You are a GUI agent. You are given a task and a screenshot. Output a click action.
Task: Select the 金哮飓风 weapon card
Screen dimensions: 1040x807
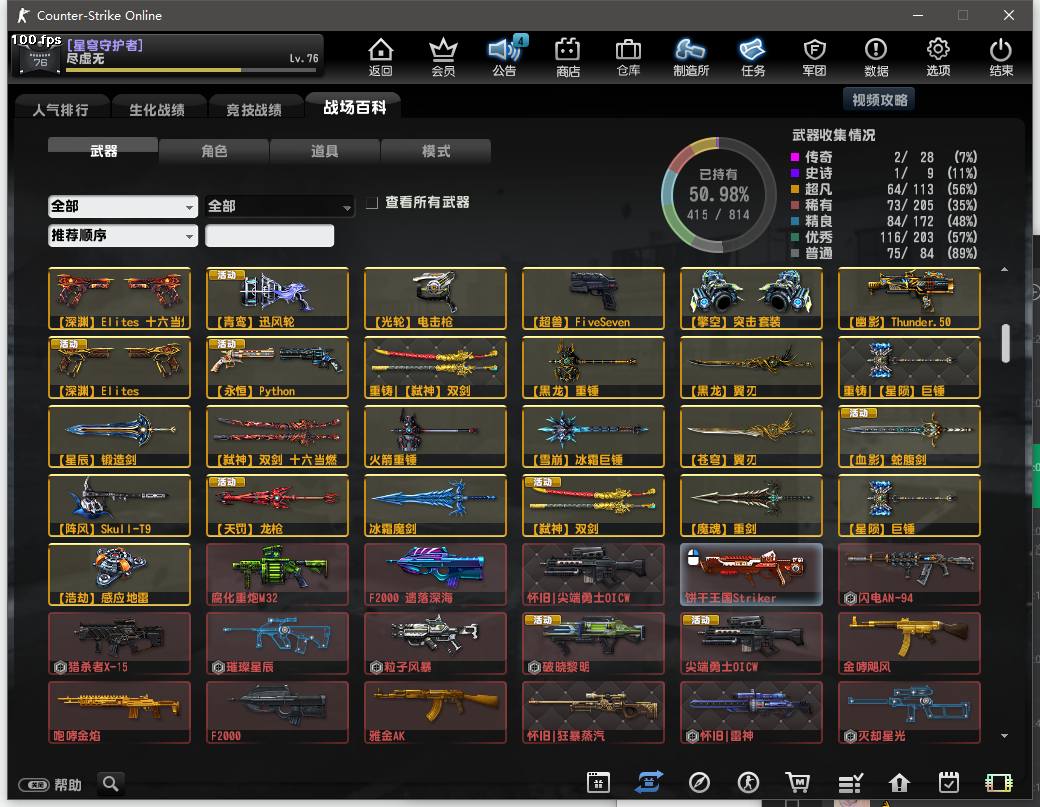[909, 643]
